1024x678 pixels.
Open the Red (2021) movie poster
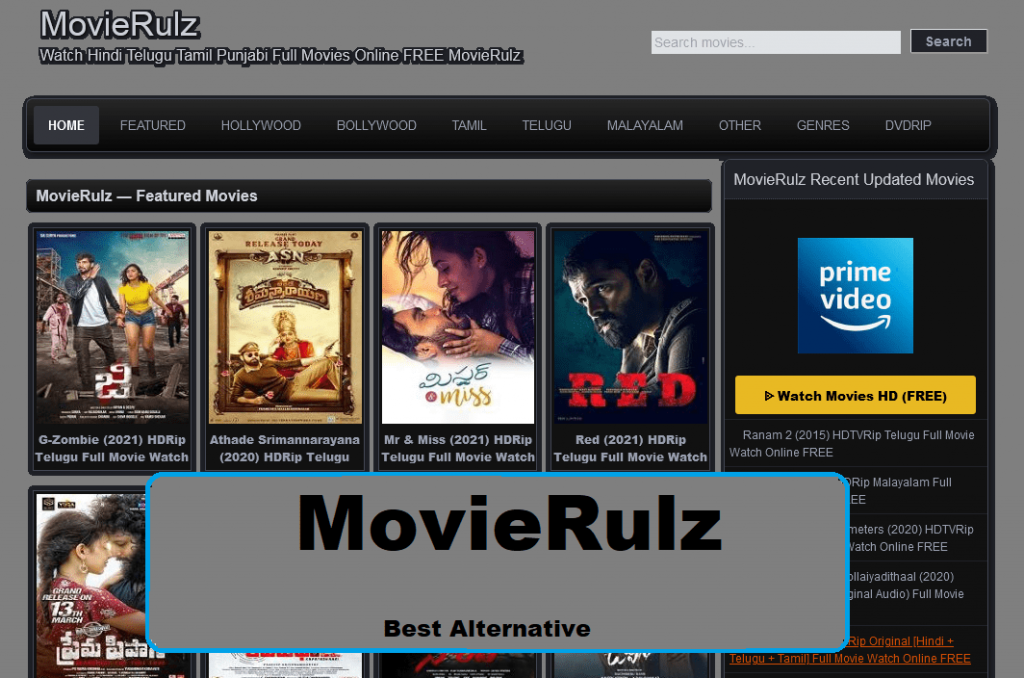[630, 327]
